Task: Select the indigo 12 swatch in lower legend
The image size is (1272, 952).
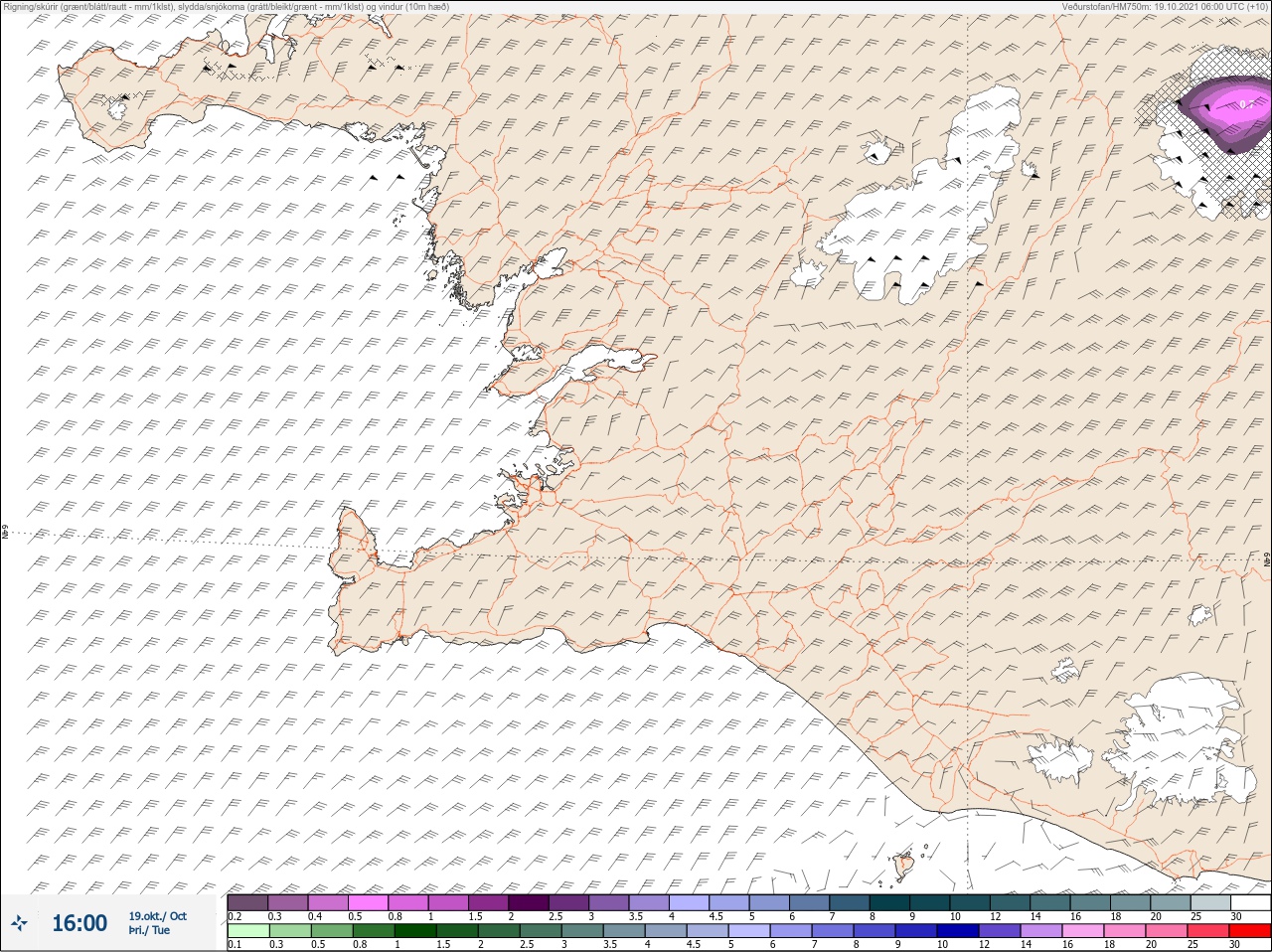Action: 998,931
